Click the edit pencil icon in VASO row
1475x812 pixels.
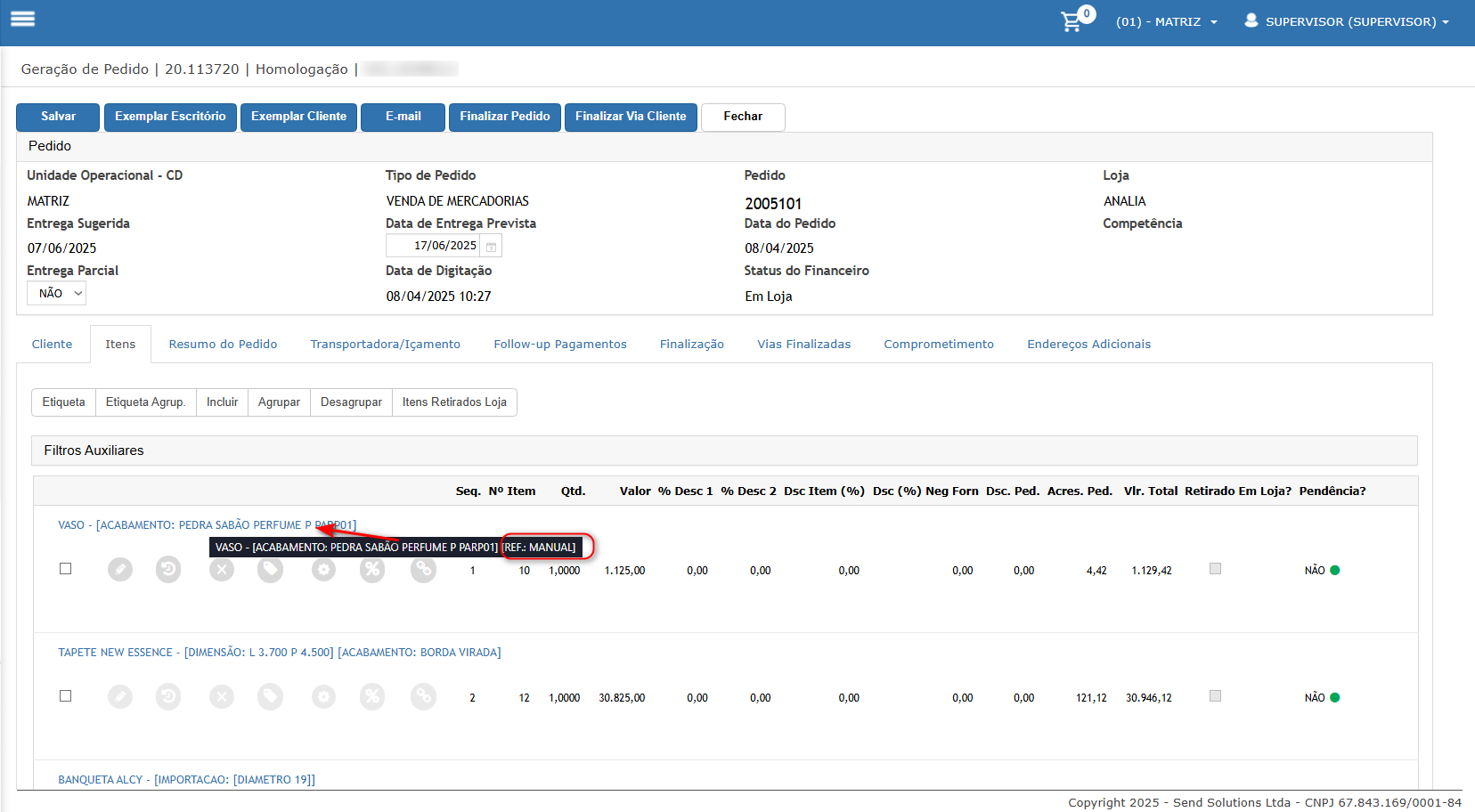pyautogui.click(x=120, y=569)
